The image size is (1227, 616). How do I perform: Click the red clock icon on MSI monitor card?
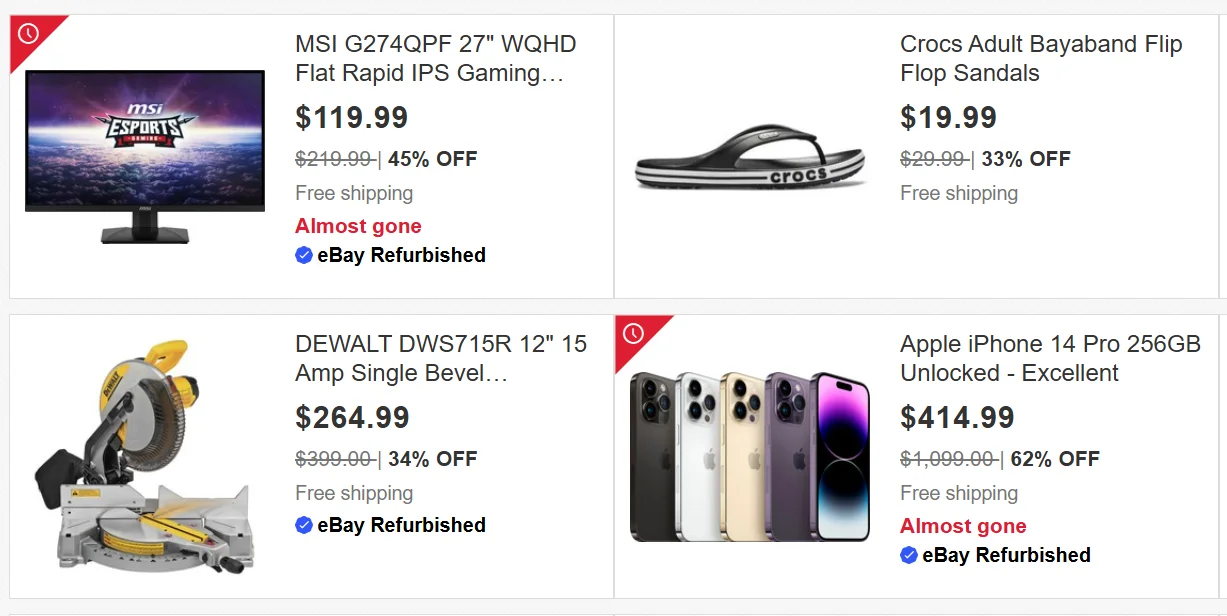click(29, 34)
